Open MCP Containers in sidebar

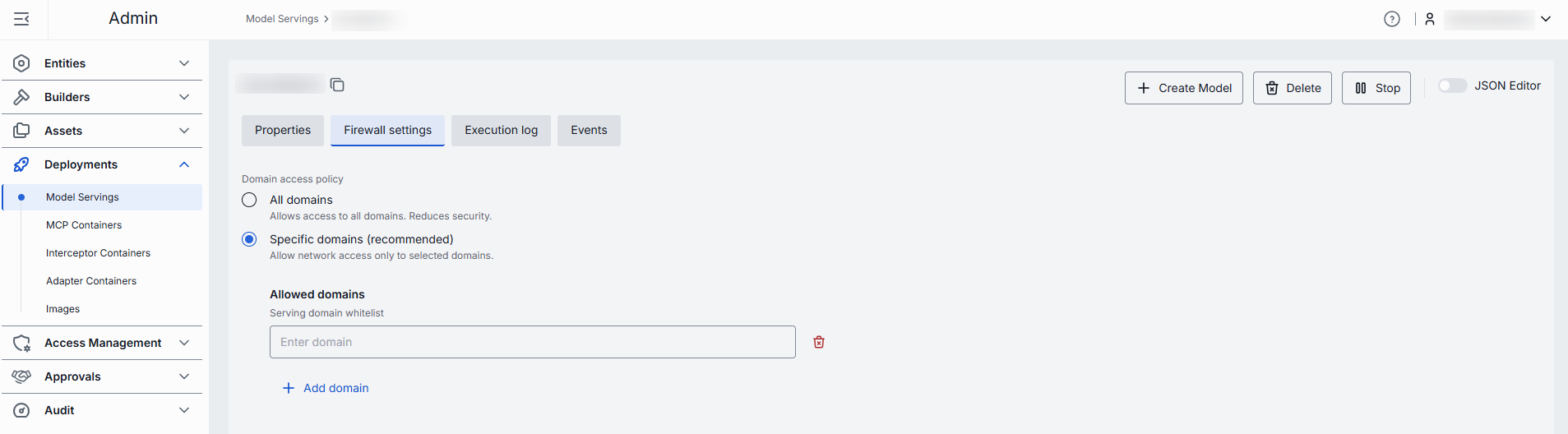click(84, 225)
